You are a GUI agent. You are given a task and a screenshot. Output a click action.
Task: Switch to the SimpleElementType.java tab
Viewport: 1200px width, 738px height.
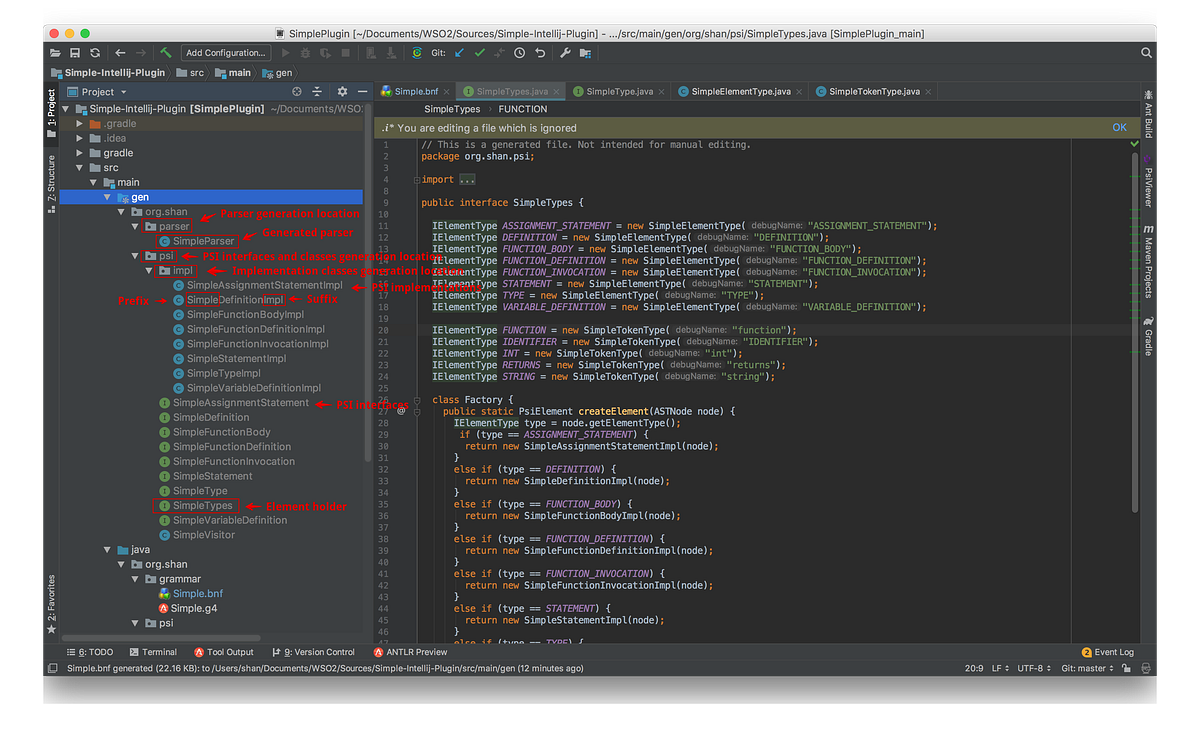pos(740,90)
